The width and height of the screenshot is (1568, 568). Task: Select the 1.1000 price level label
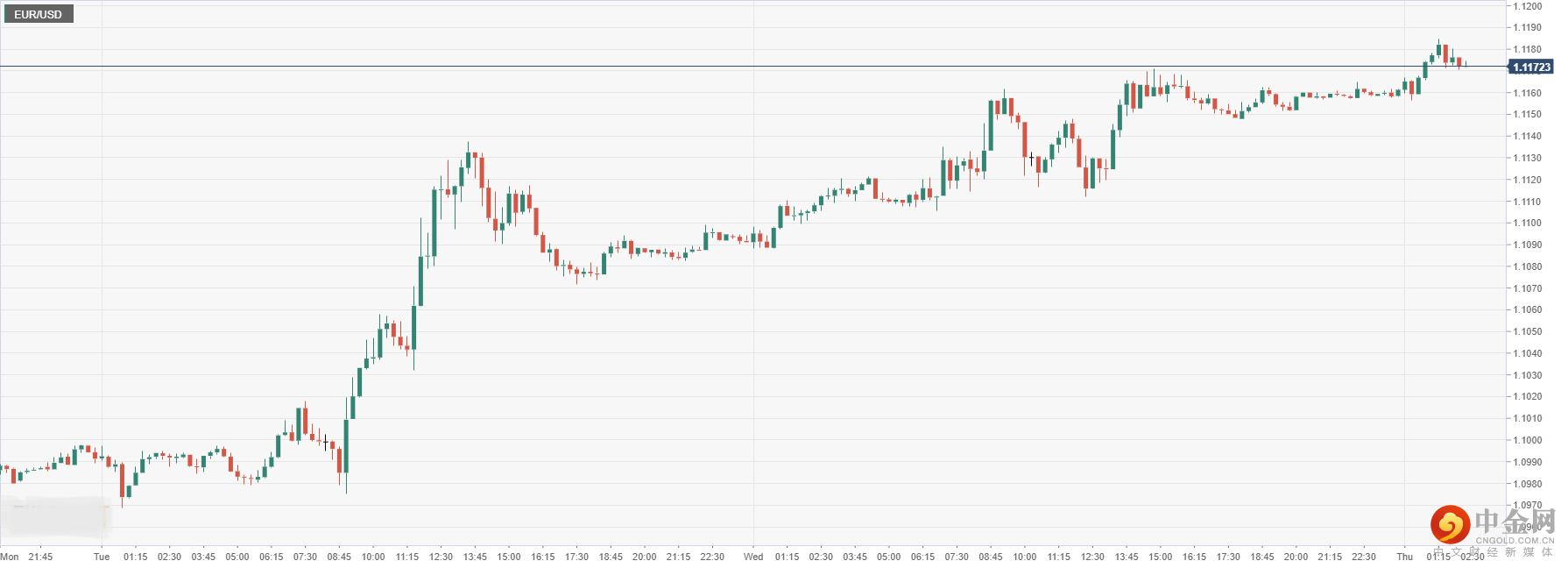point(1528,441)
